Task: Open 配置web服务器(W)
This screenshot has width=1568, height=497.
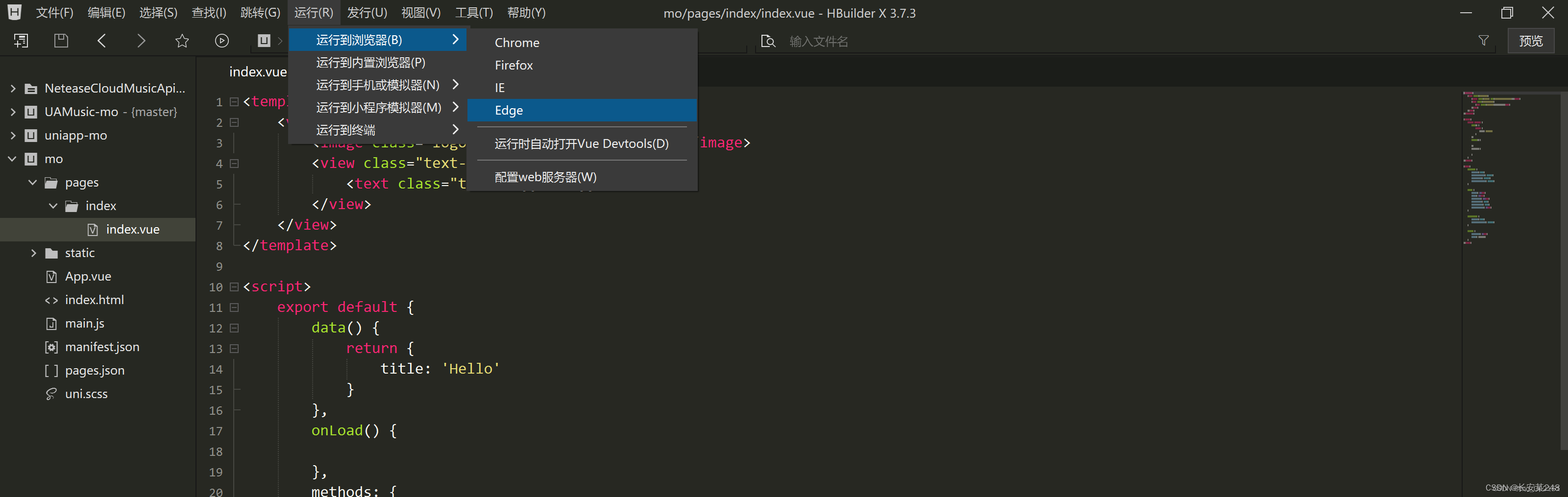Action: click(x=582, y=177)
